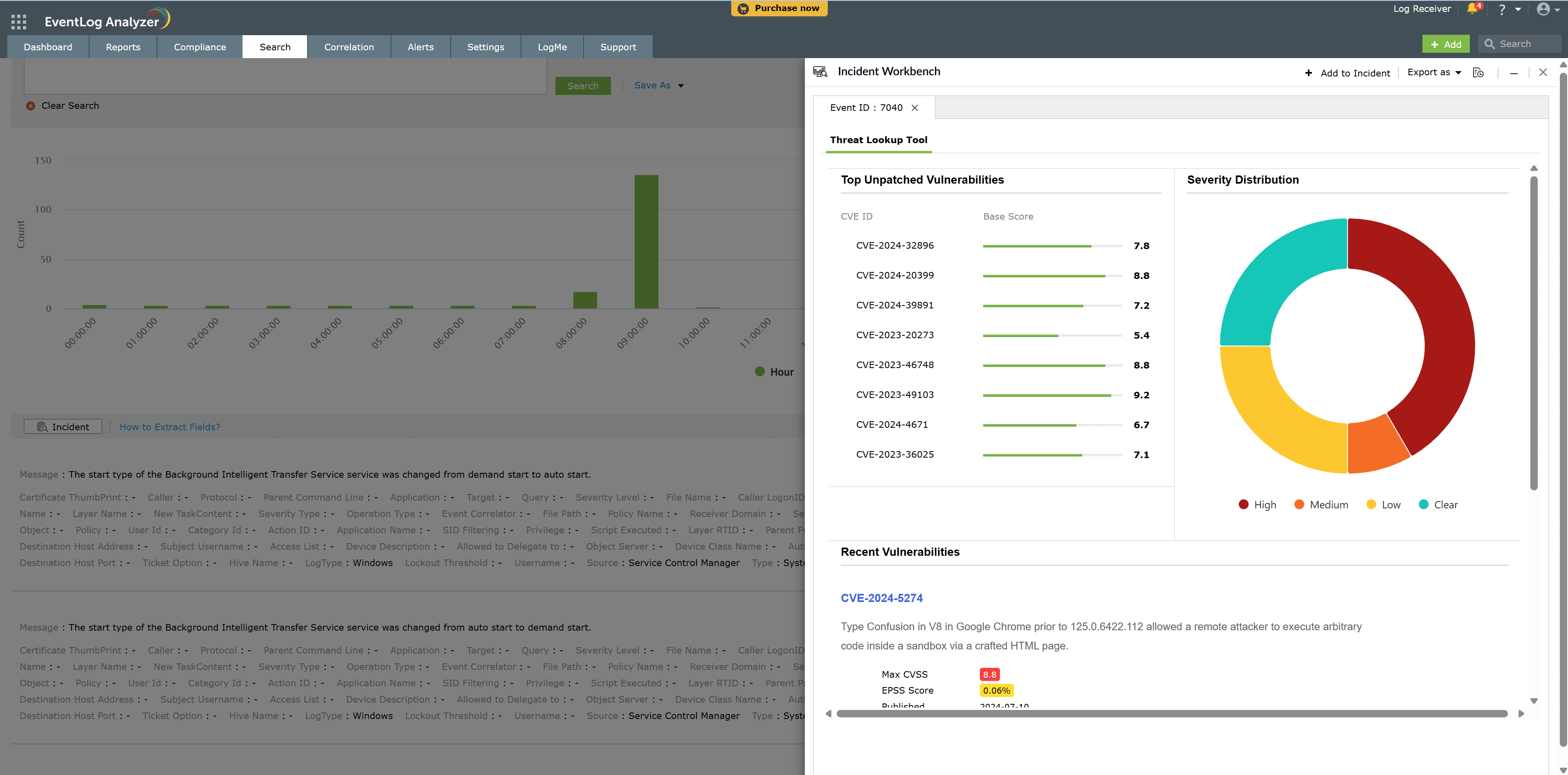The image size is (1568, 775).
Task: Open the help question mark icon
Action: (x=1502, y=10)
